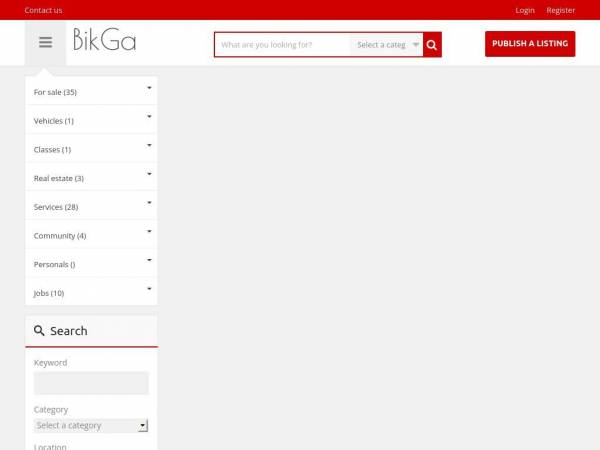This screenshot has height=450, width=600.
Task: Open the header 'Select a categ' dropdown
Action: pyautogui.click(x=386, y=45)
